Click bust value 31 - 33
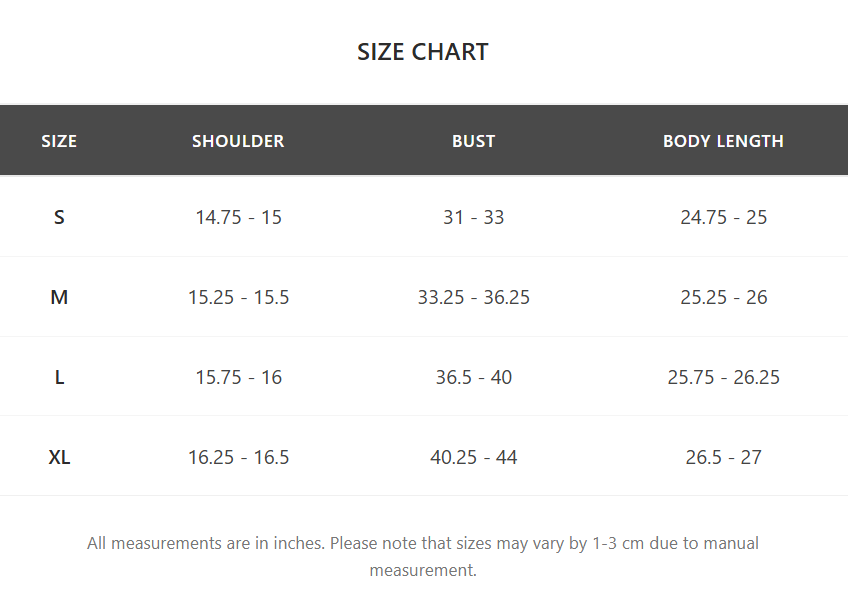 point(473,217)
